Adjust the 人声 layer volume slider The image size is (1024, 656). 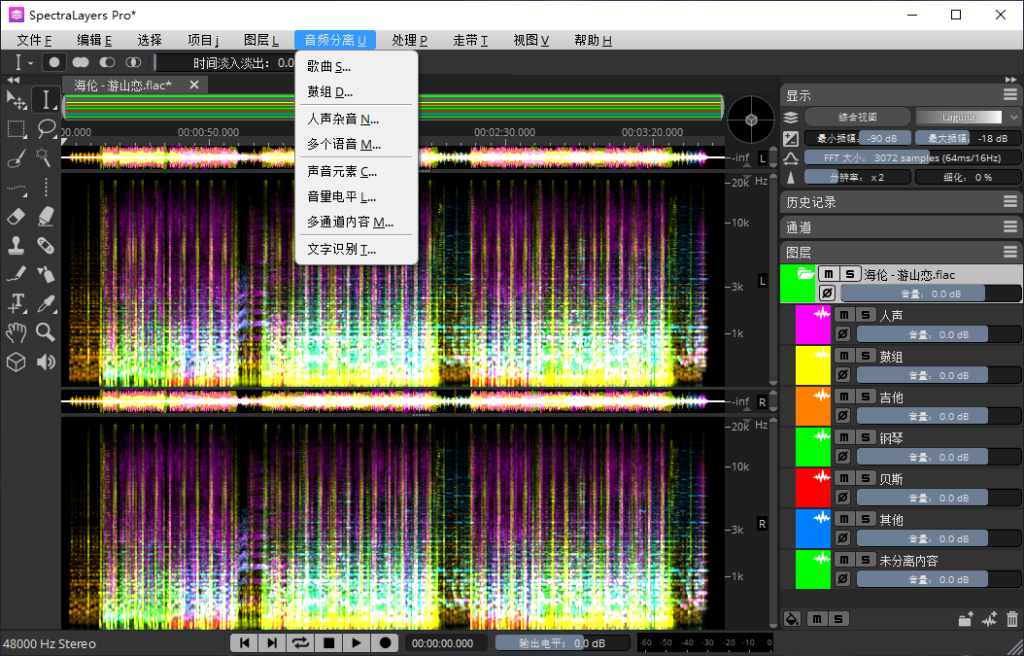(x=938, y=335)
